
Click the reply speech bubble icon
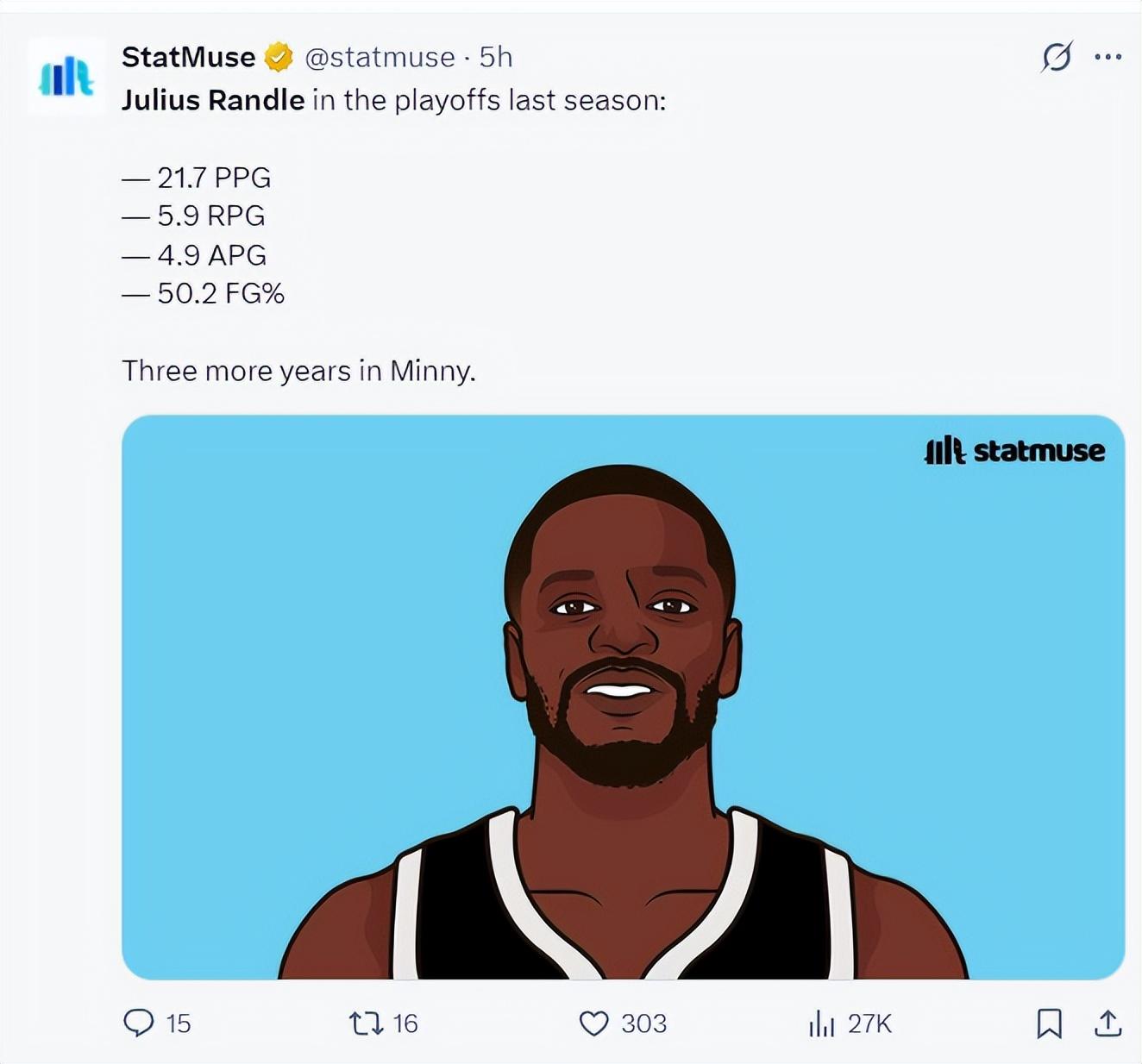[138, 1023]
